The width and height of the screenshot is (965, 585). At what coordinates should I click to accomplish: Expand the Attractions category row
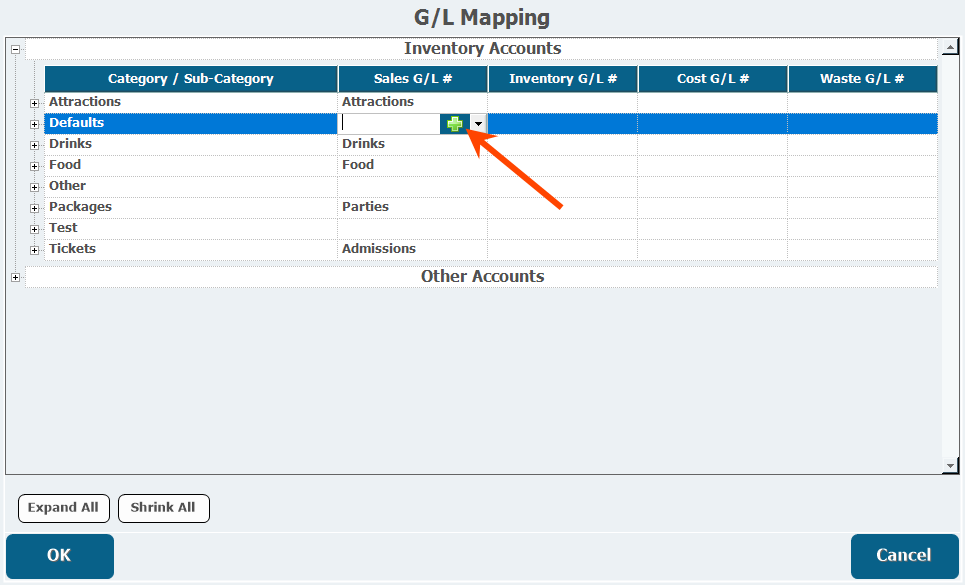(34, 103)
